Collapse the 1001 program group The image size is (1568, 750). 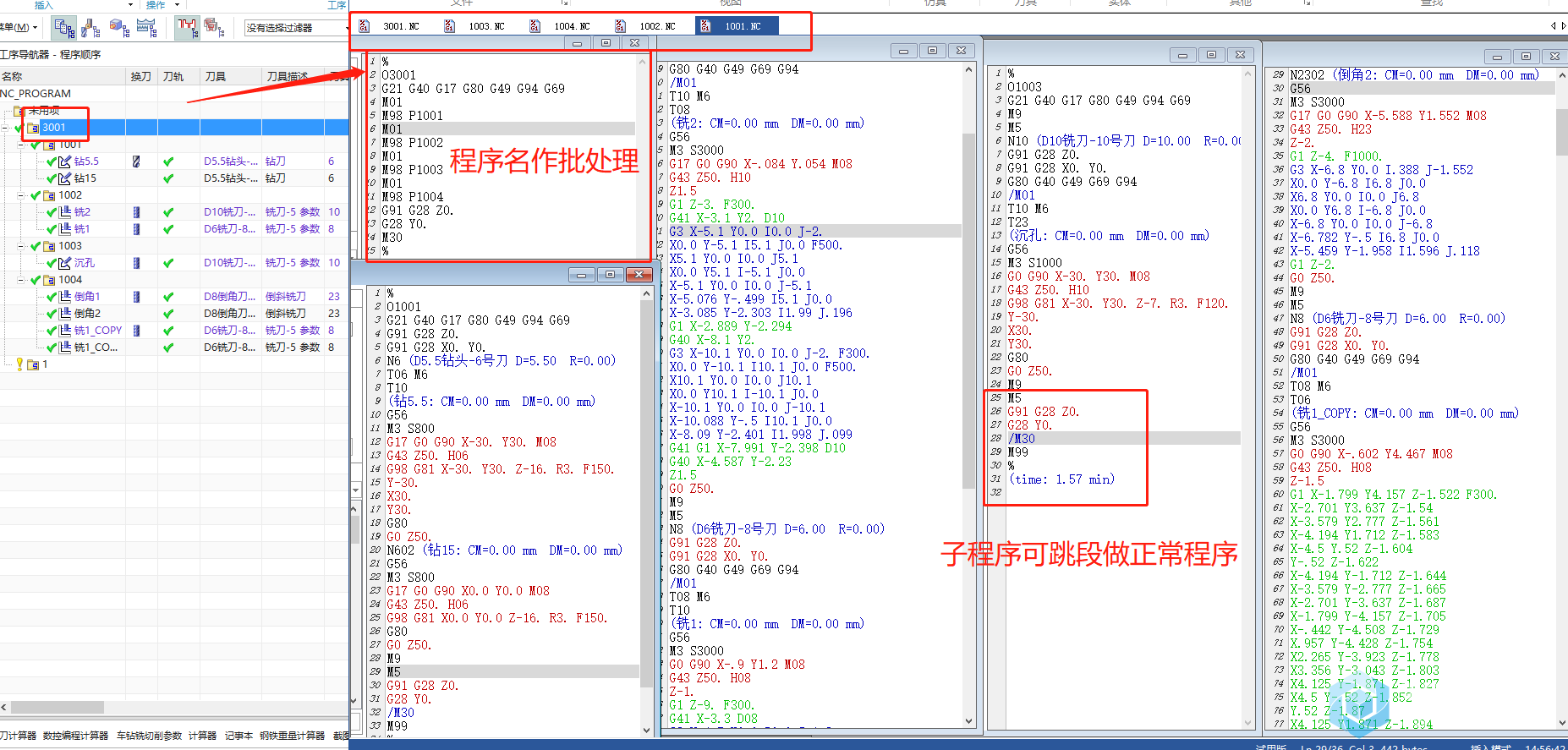click(22, 145)
